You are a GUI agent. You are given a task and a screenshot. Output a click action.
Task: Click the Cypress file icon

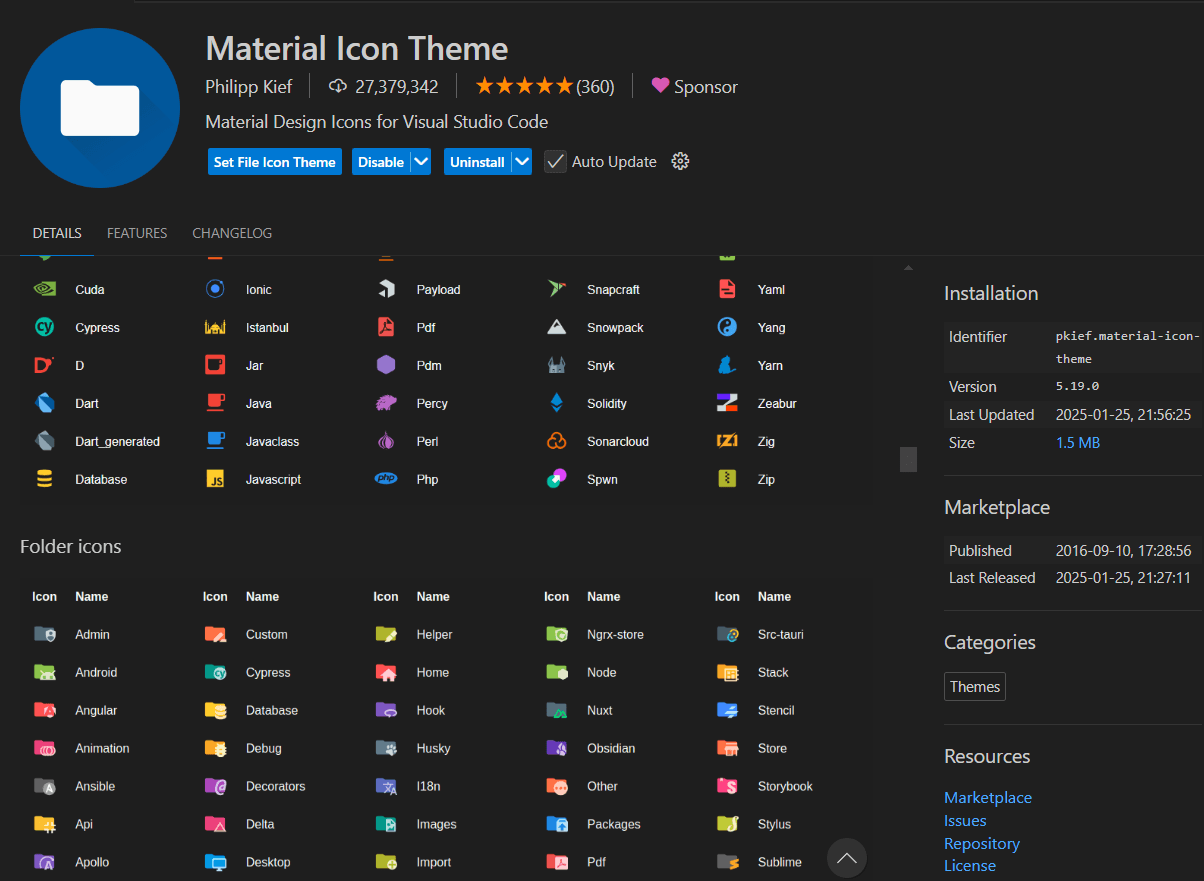(44, 327)
